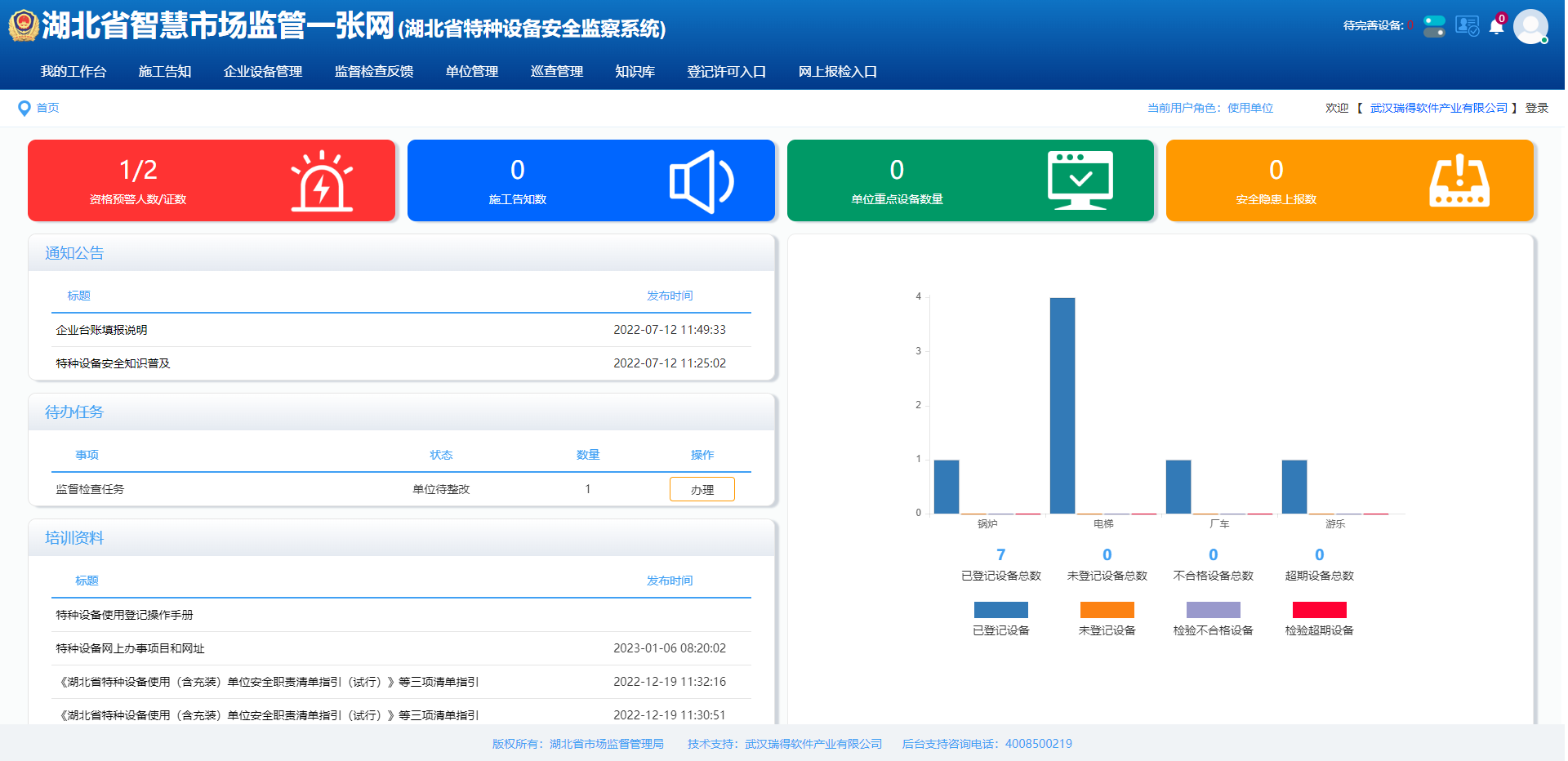Click the tallest 电梯 bar in chart
The image size is (1568, 761).
[x=1062, y=405]
